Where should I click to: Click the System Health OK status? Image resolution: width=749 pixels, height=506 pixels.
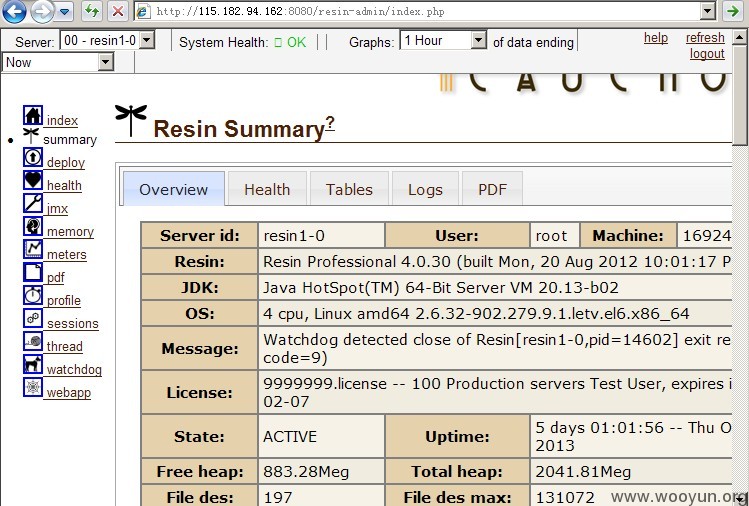coord(290,42)
